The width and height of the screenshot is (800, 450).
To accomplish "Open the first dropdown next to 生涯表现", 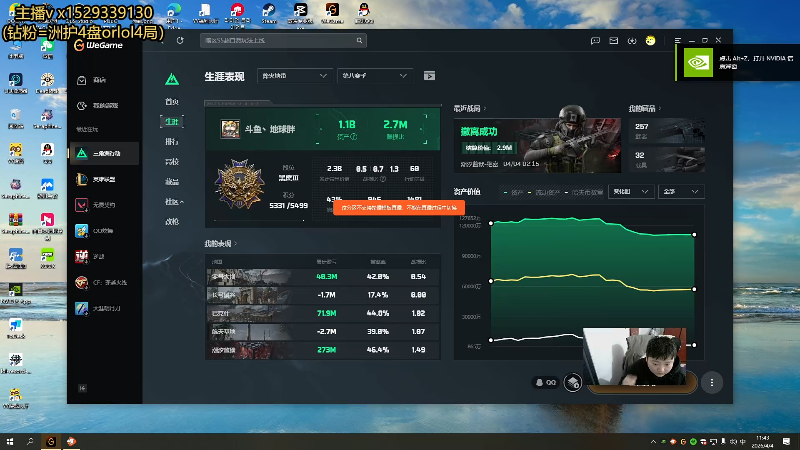I will coord(294,76).
